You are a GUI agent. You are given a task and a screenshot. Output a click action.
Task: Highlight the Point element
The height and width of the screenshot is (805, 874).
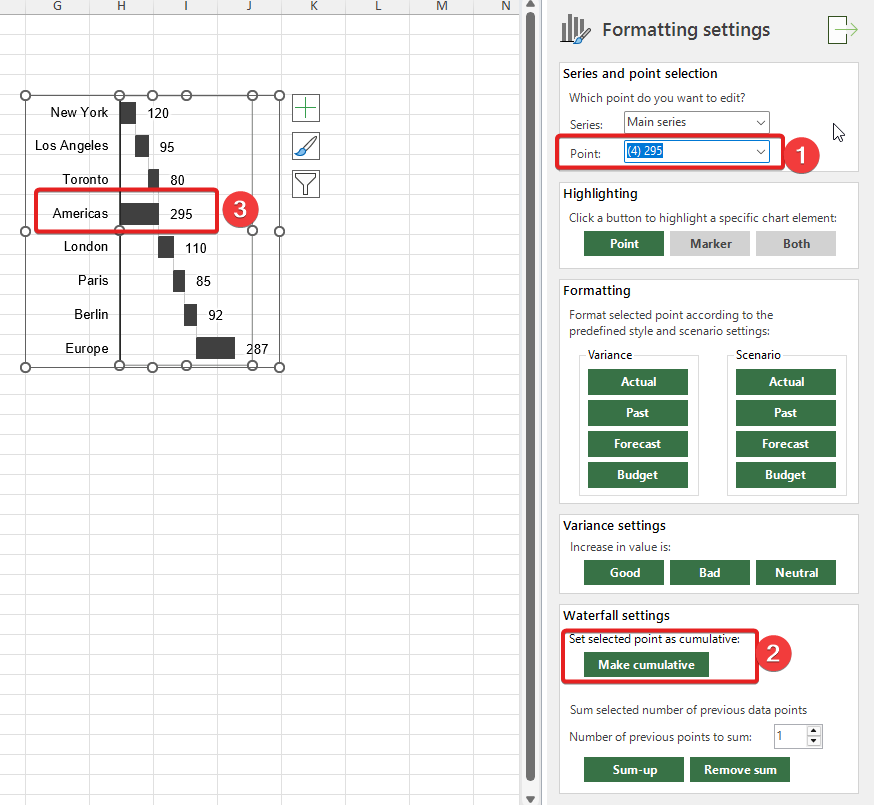(624, 244)
